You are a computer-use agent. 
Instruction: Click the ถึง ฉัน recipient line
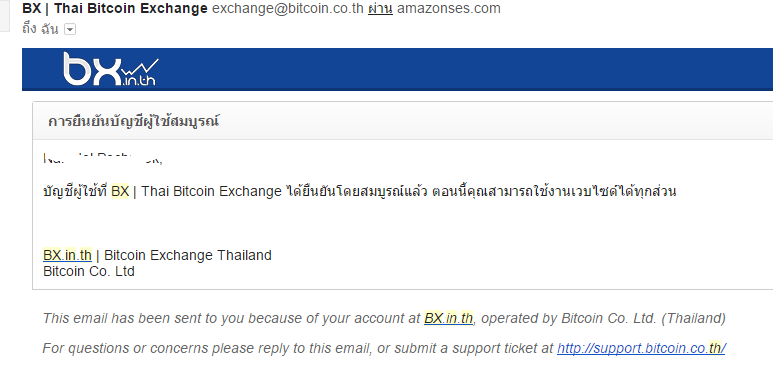(x=40, y=29)
